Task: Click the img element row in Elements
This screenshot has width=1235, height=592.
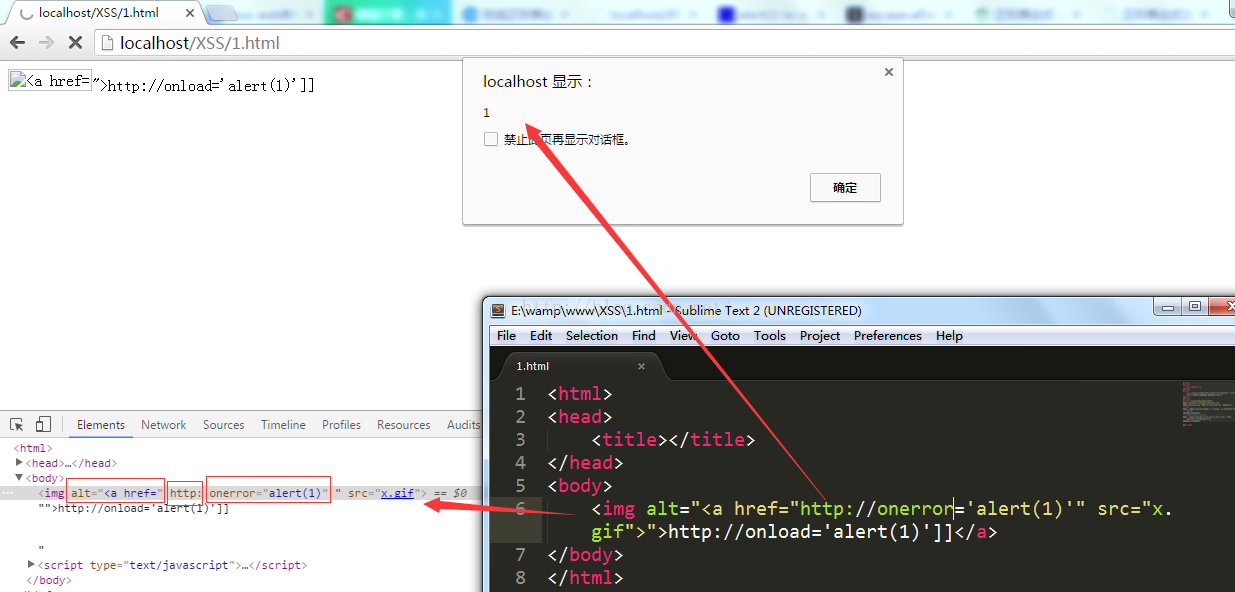Action: (240, 493)
